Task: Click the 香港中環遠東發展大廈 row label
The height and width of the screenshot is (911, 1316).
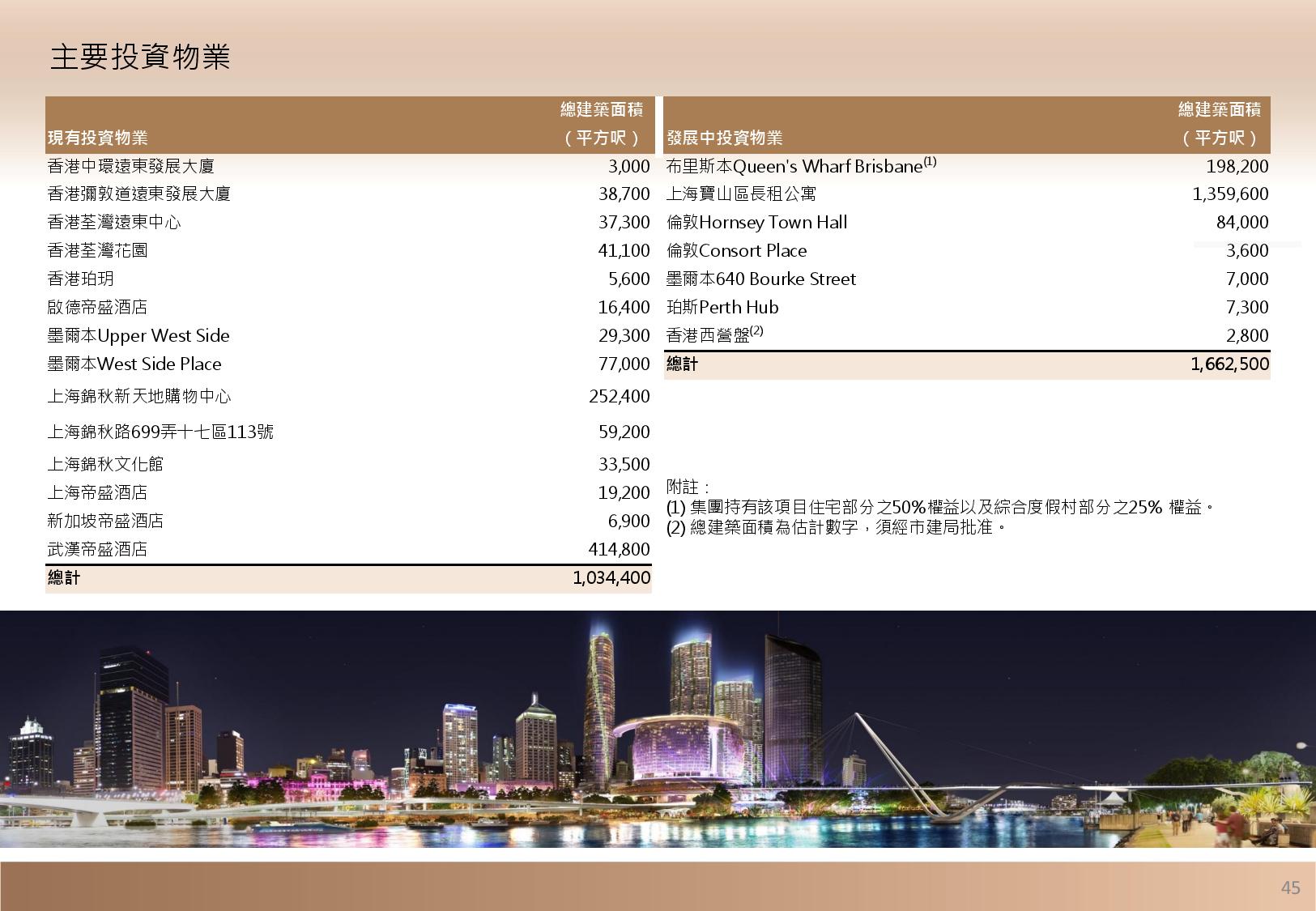Action: pos(130,167)
